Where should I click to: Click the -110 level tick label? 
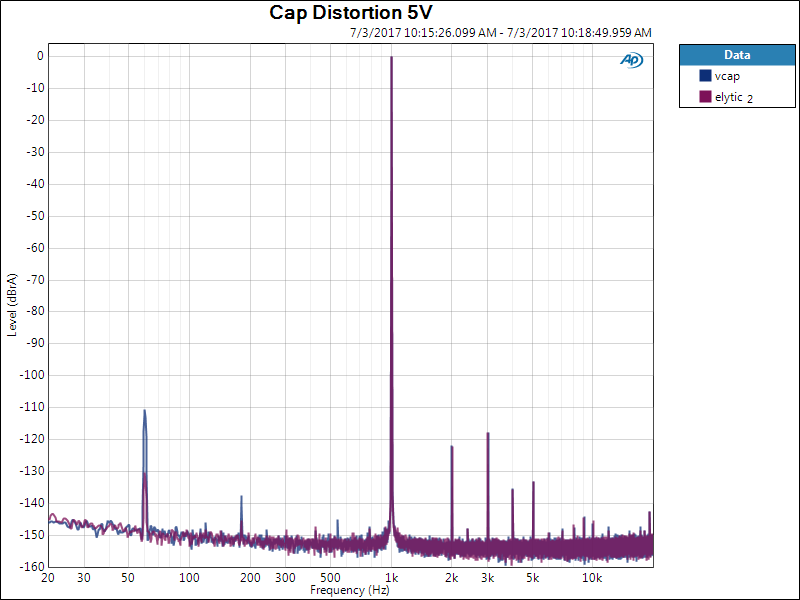click(32, 407)
